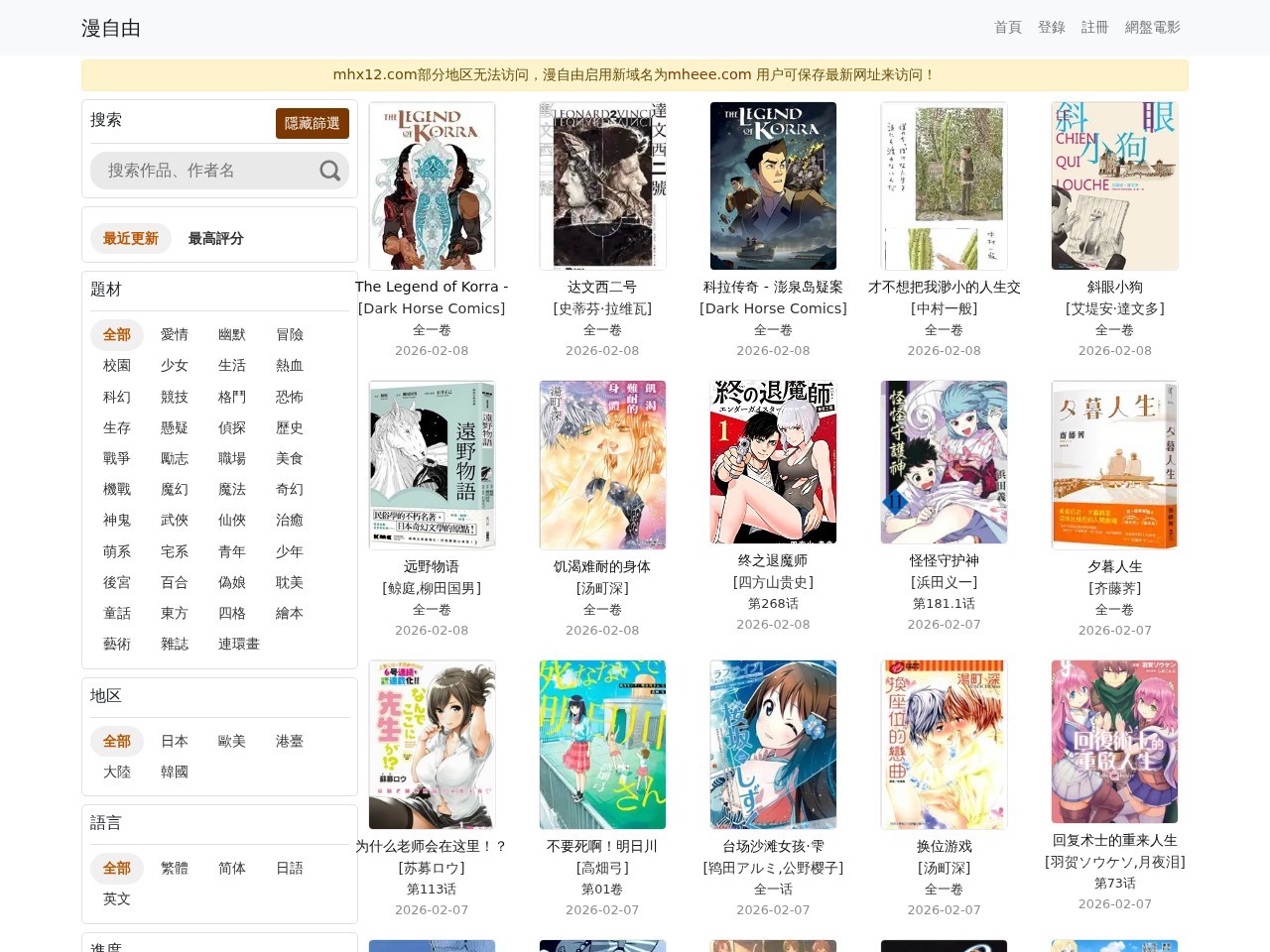Select the 耽美 genre filter
Screen dimensions: 1270x952
(x=289, y=582)
